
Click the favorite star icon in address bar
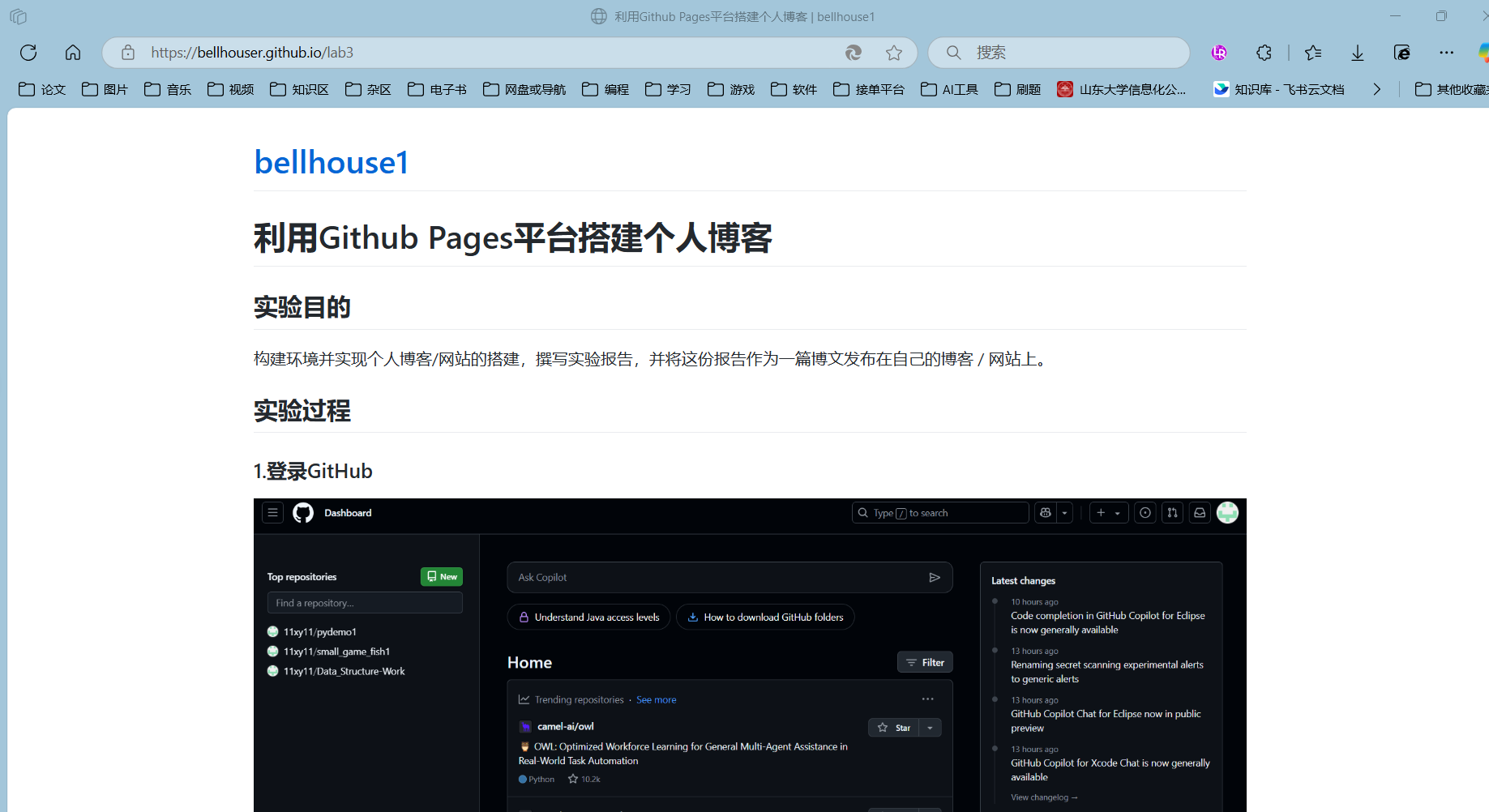click(894, 53)
